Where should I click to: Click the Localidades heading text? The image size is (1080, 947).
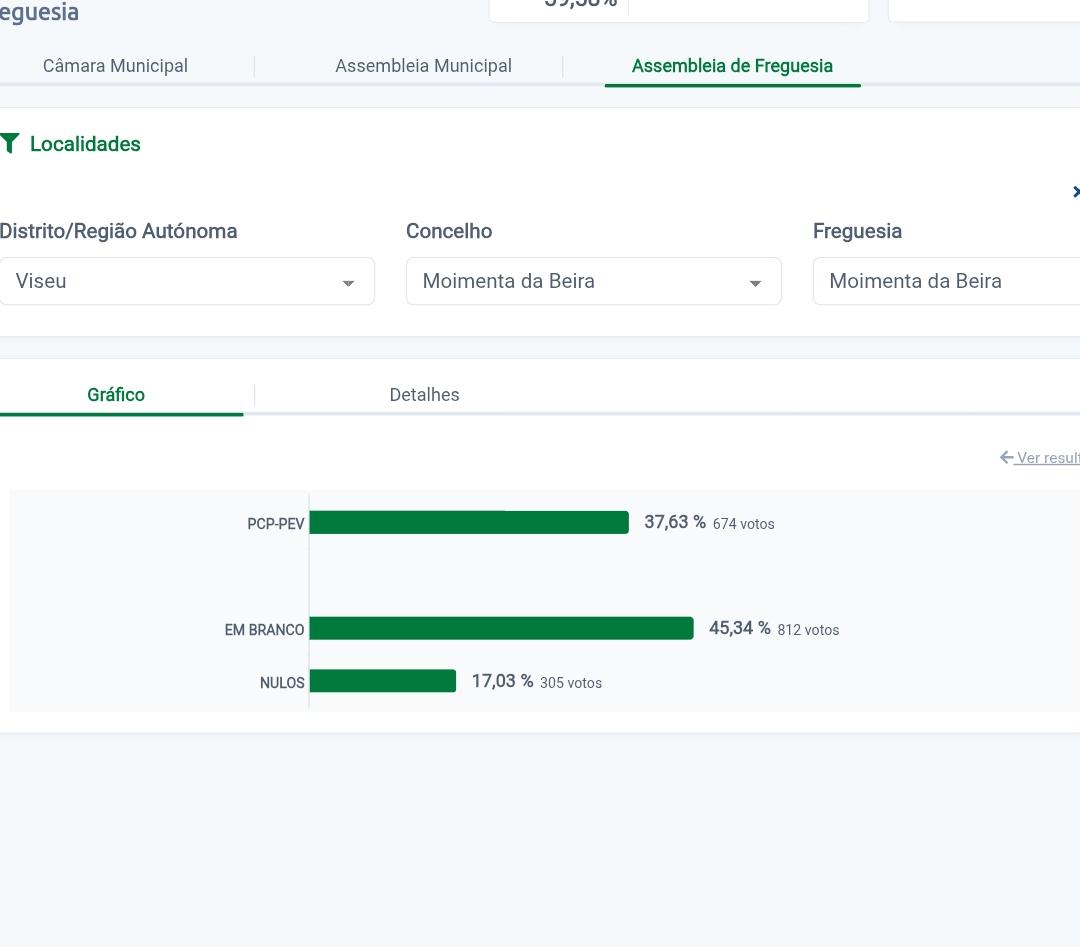[85, 144]
